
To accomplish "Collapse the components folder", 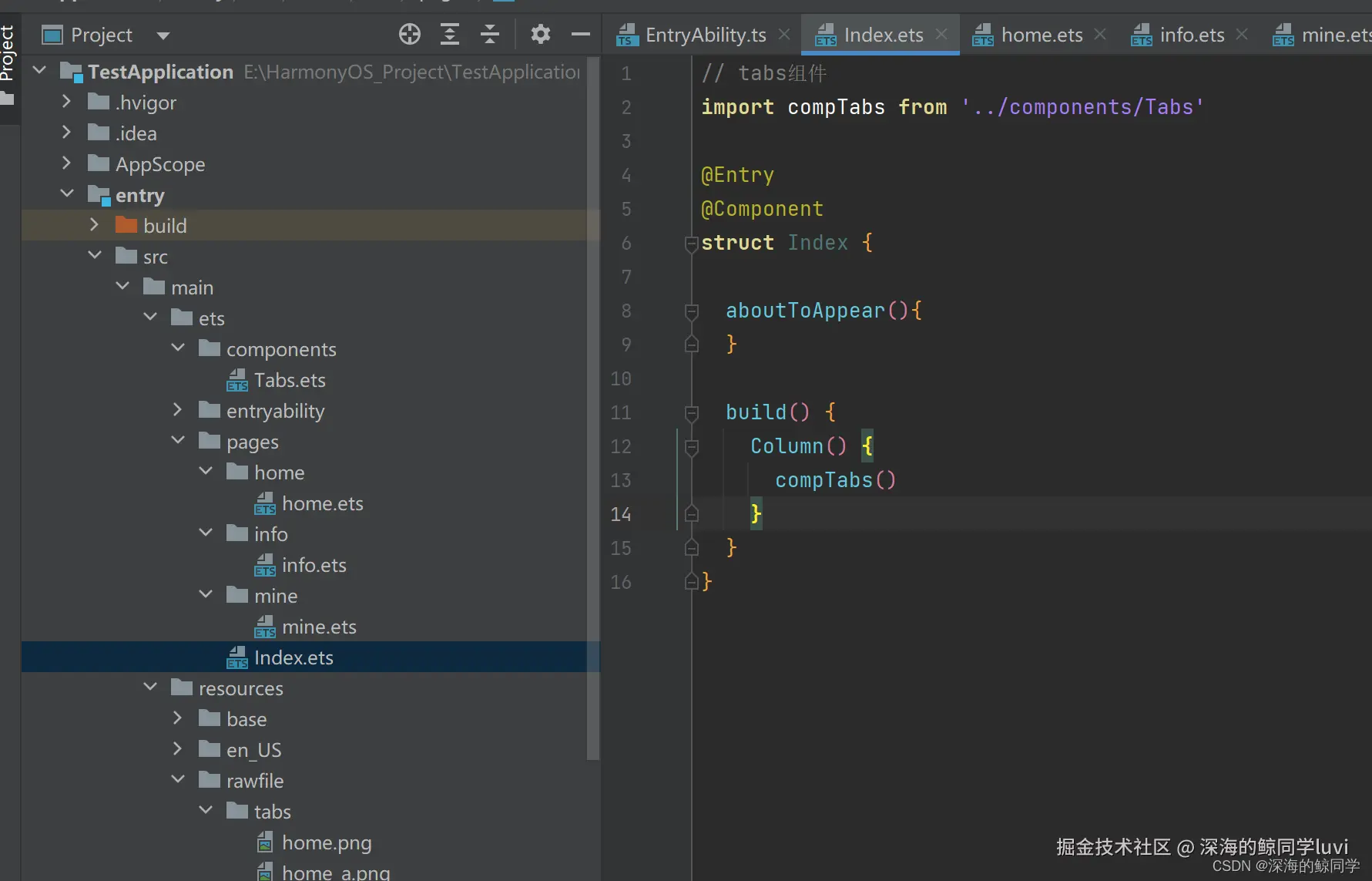I will pos(178,348).
